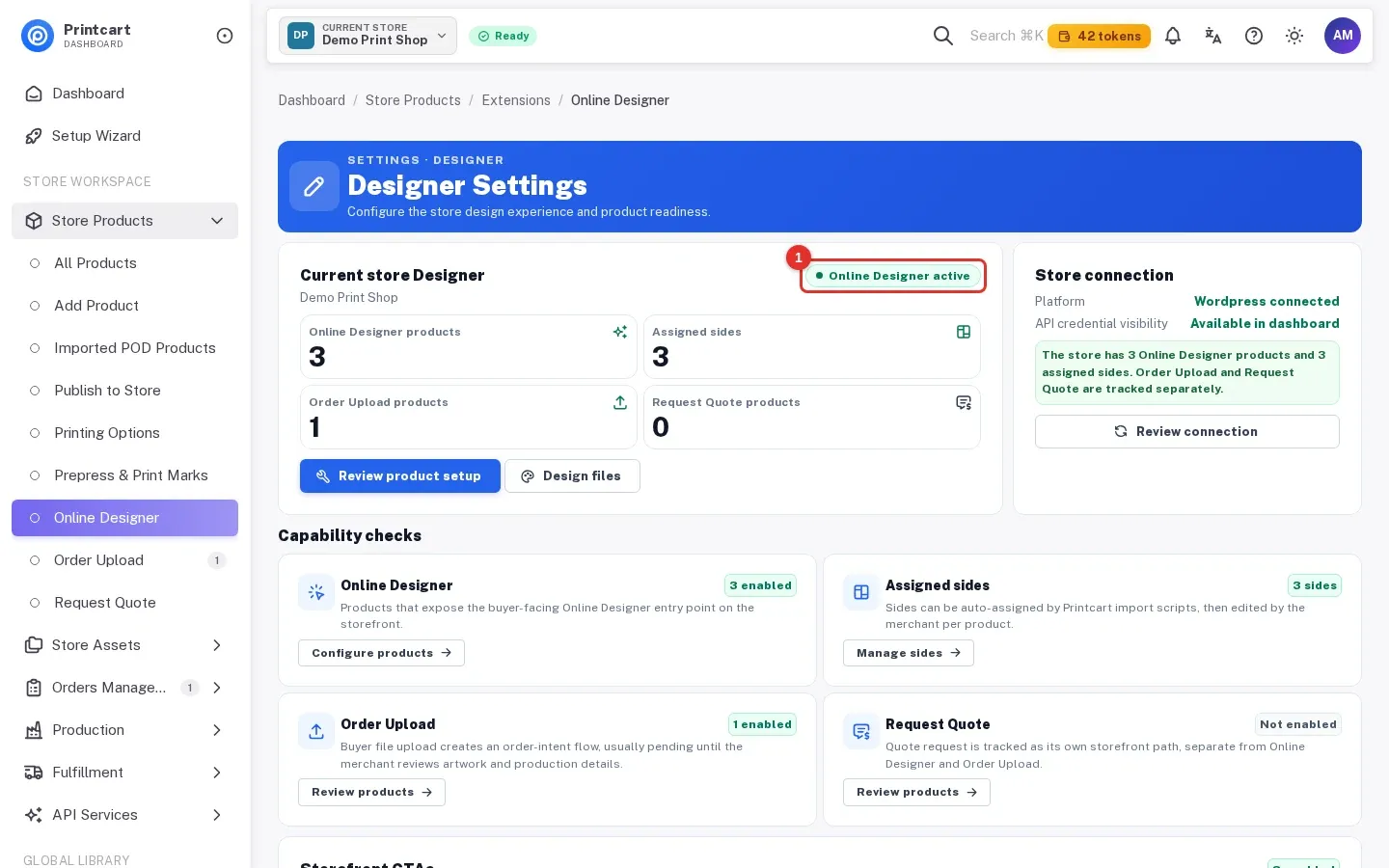
Task: Toggle the light/dark theme sun icon
Action: (x=1294, y=36)
